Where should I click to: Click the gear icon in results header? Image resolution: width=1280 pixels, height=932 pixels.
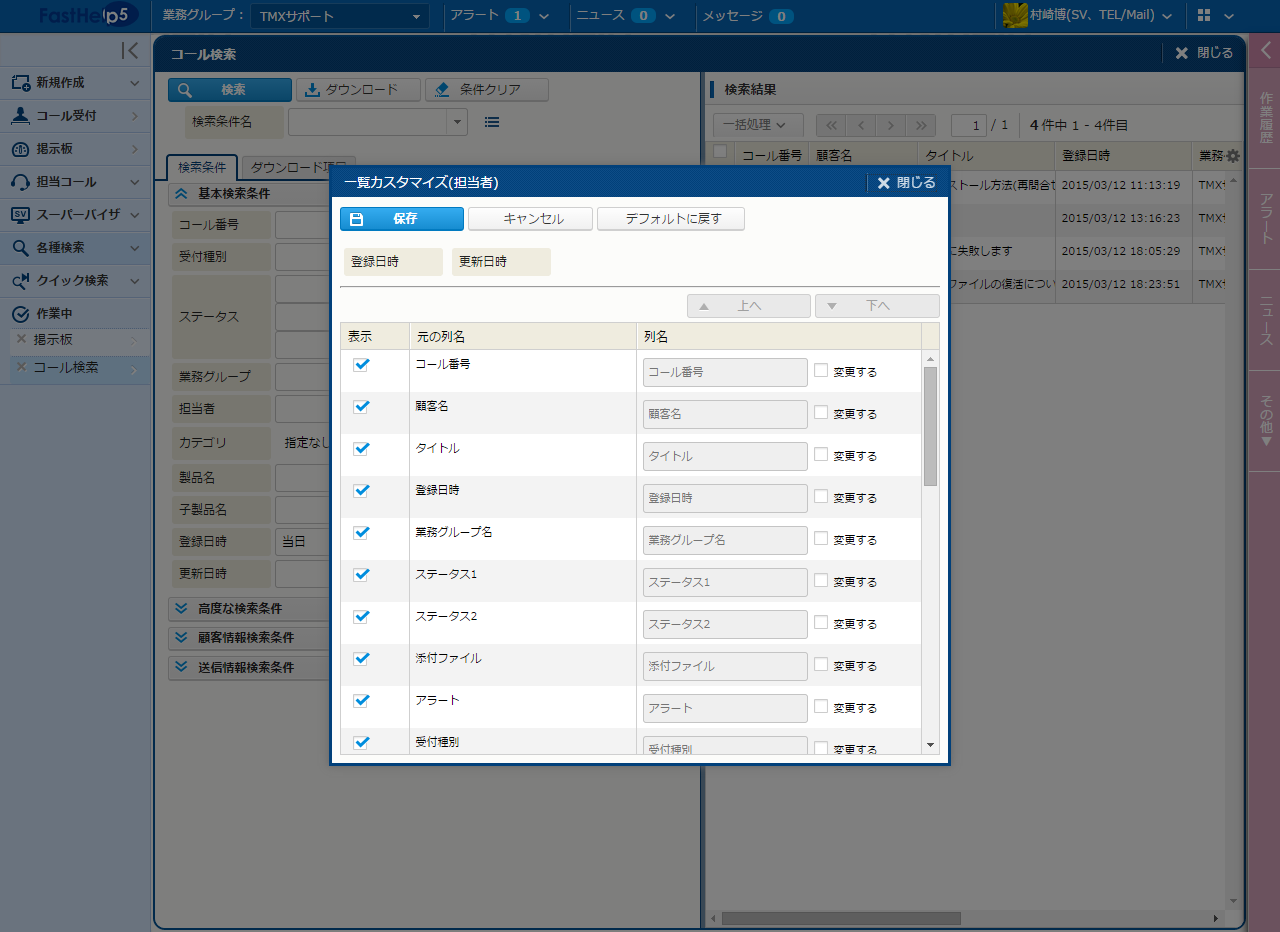1232,156
